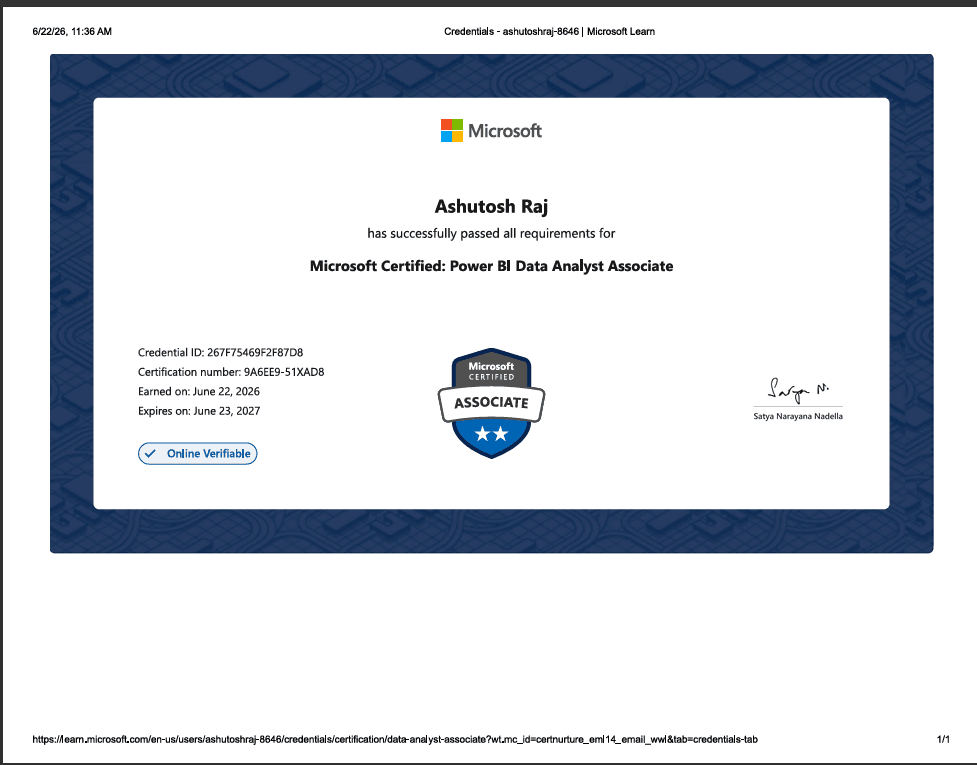This screenshot has width=977, height=765.
Task: Click the print timestamp 6/22/26, 11:36 AM
Action: tap(72, 31)
